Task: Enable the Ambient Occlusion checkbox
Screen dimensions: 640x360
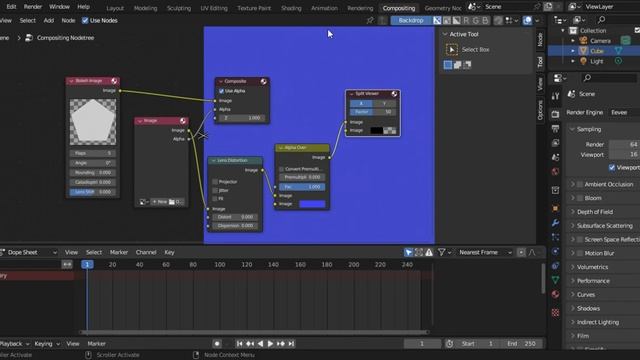Action: 580,184
